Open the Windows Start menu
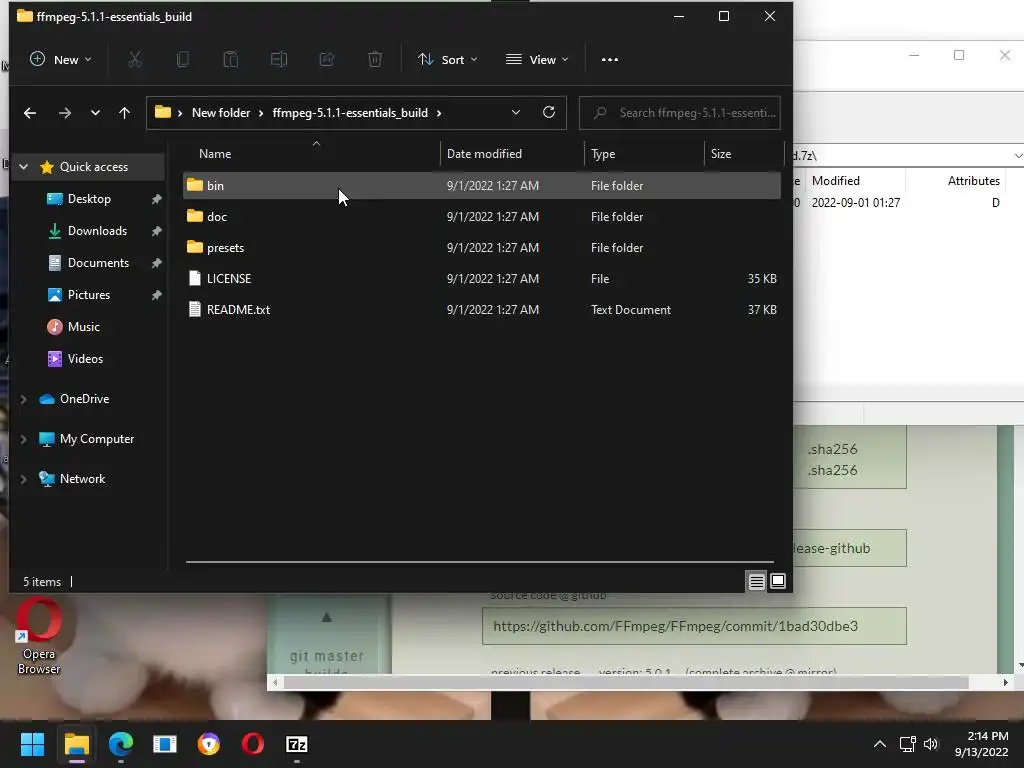Screen dimensions: 1024x768 32,744
